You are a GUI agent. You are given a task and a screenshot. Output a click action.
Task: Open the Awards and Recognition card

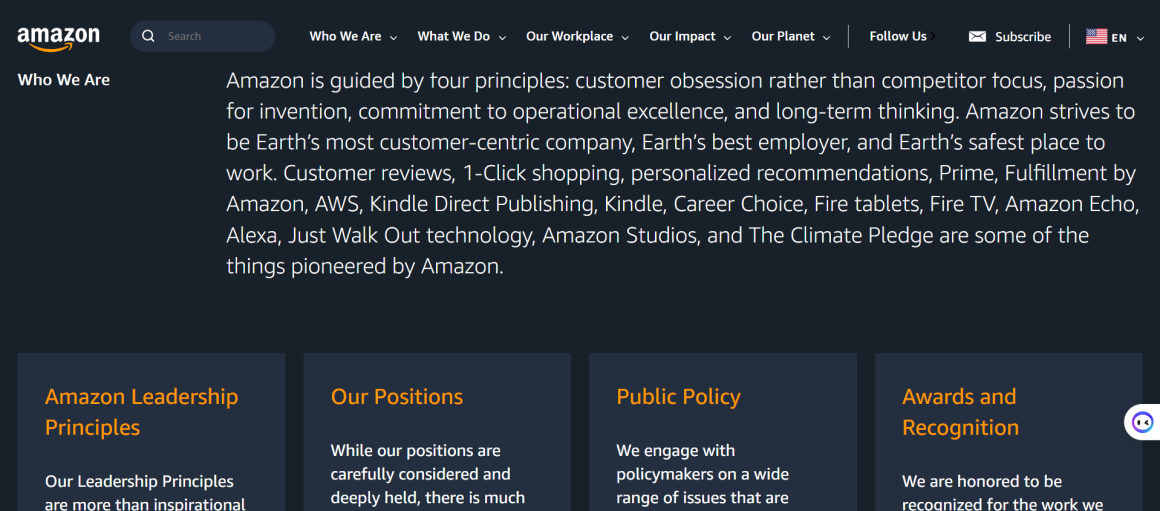pyautogui.click(x=960, y=412)
